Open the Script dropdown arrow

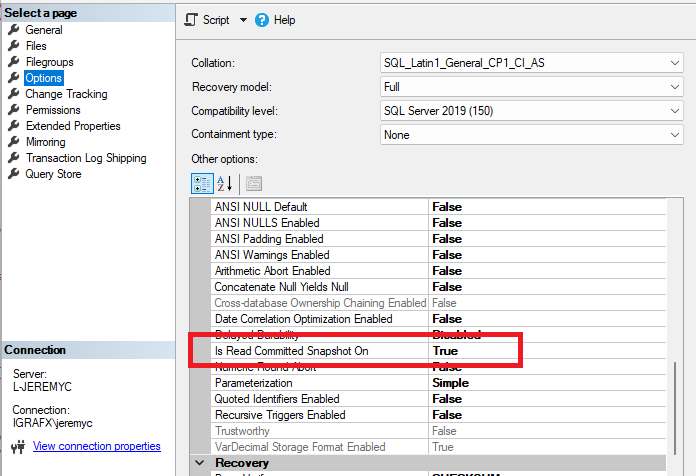point(244,20)
